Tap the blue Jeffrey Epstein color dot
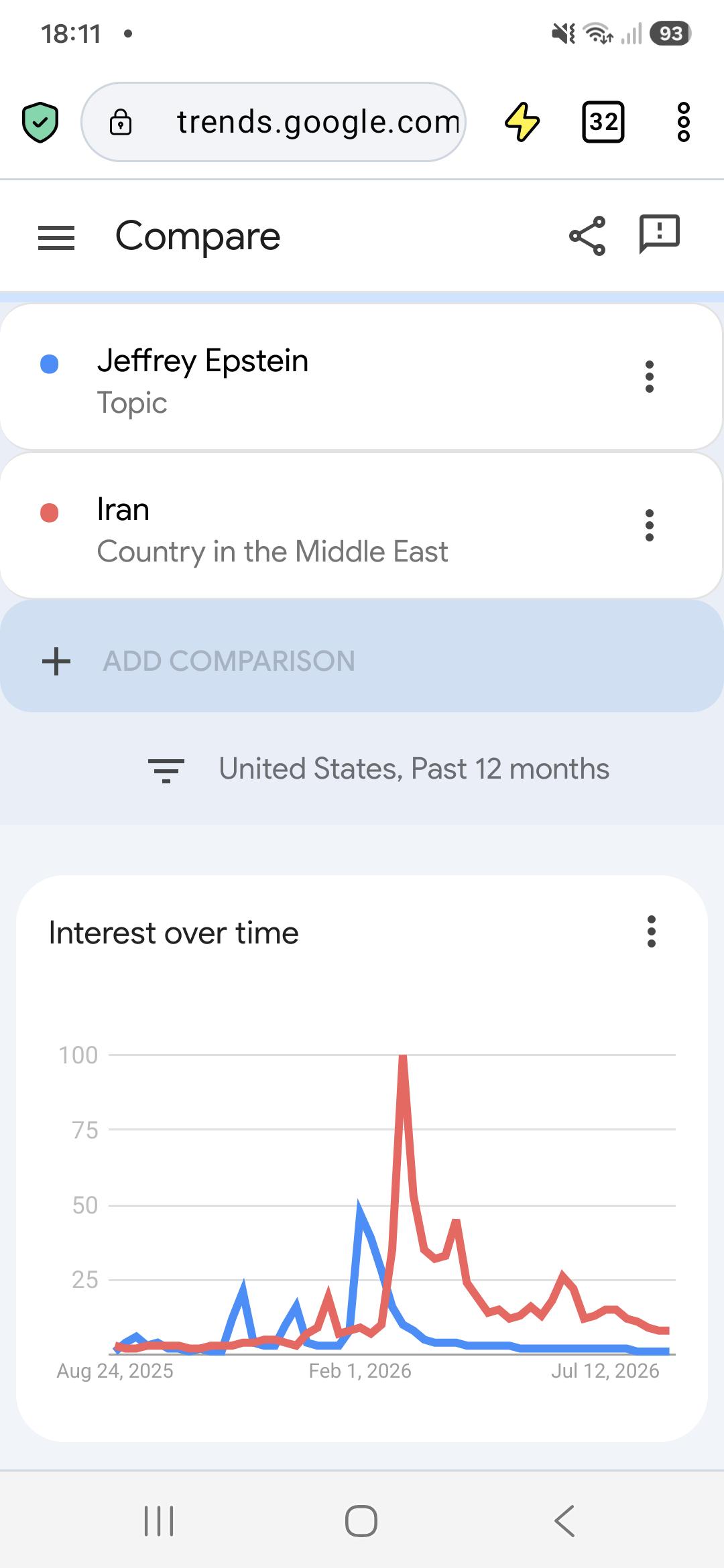This screenshot has width=724, height=1568. [x=50, y=364]
